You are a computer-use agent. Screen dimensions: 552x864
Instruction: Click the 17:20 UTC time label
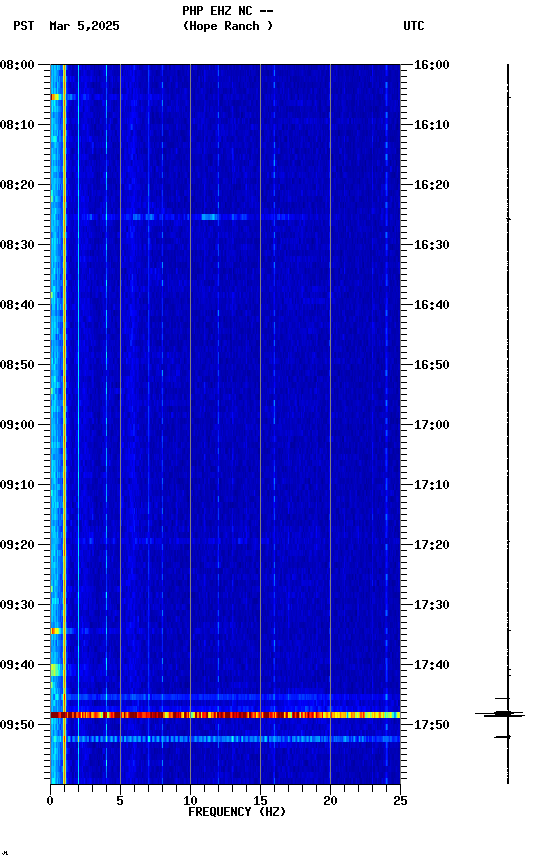(431, 546)
